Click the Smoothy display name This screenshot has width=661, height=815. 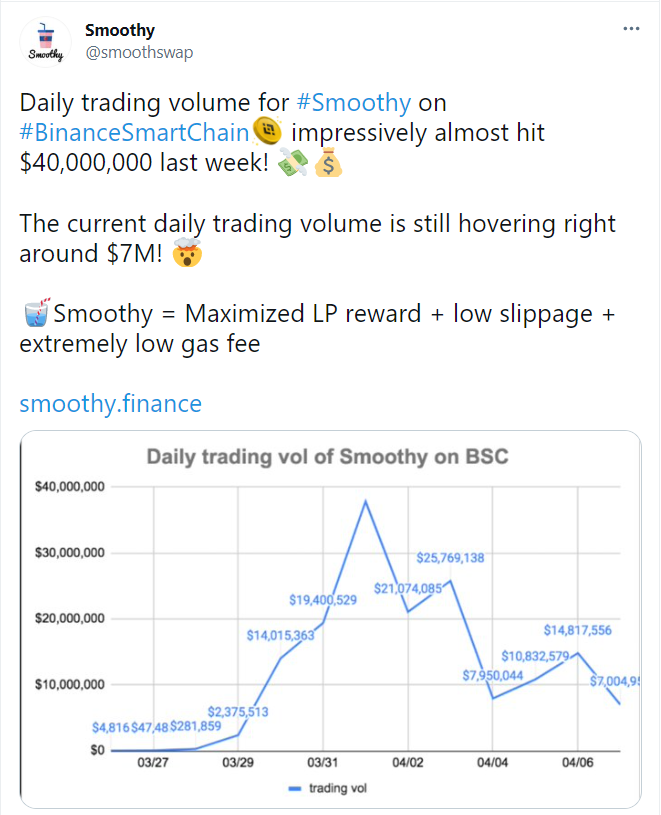tap(120, 29)
